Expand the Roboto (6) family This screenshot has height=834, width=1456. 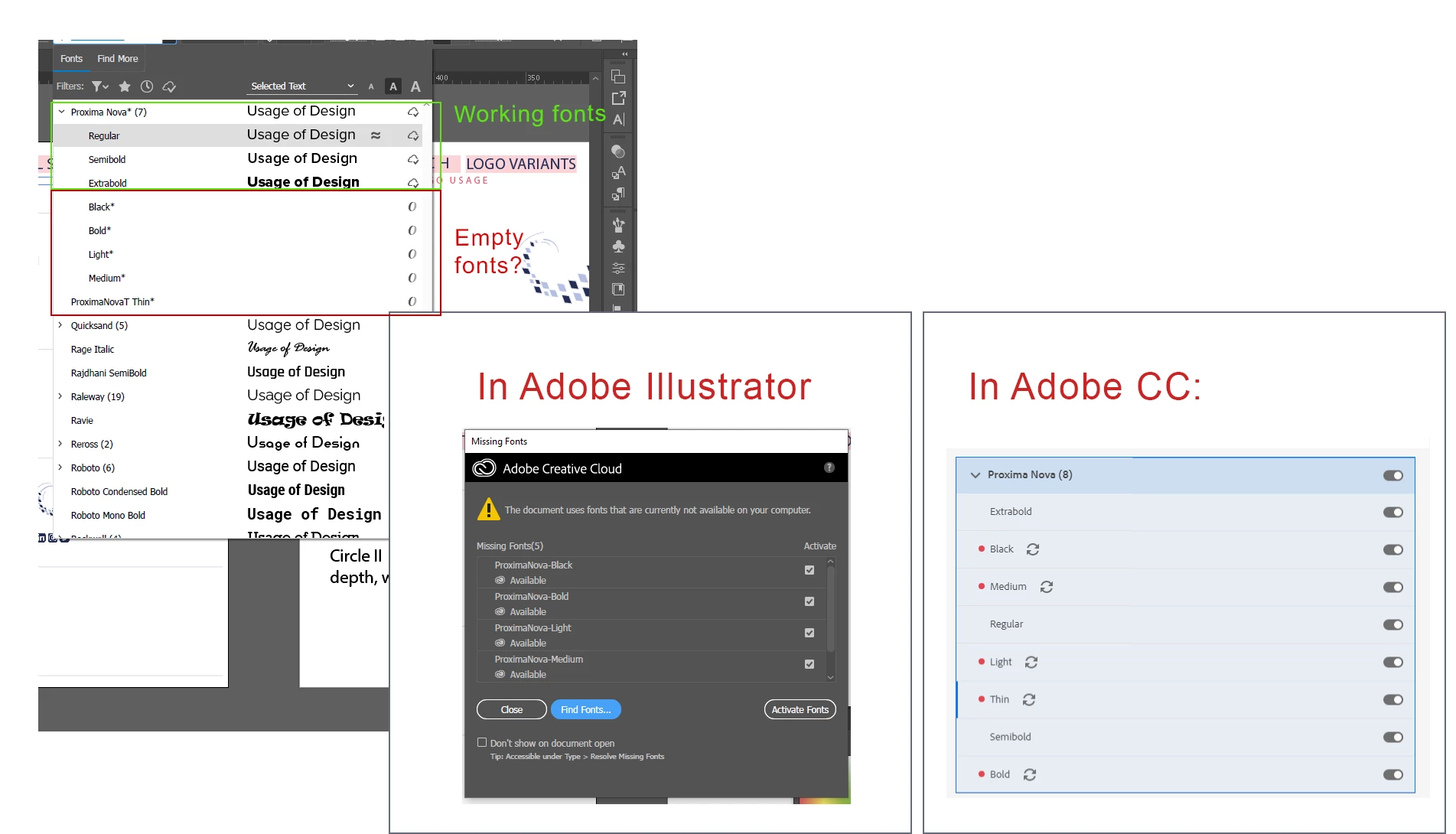60,467
